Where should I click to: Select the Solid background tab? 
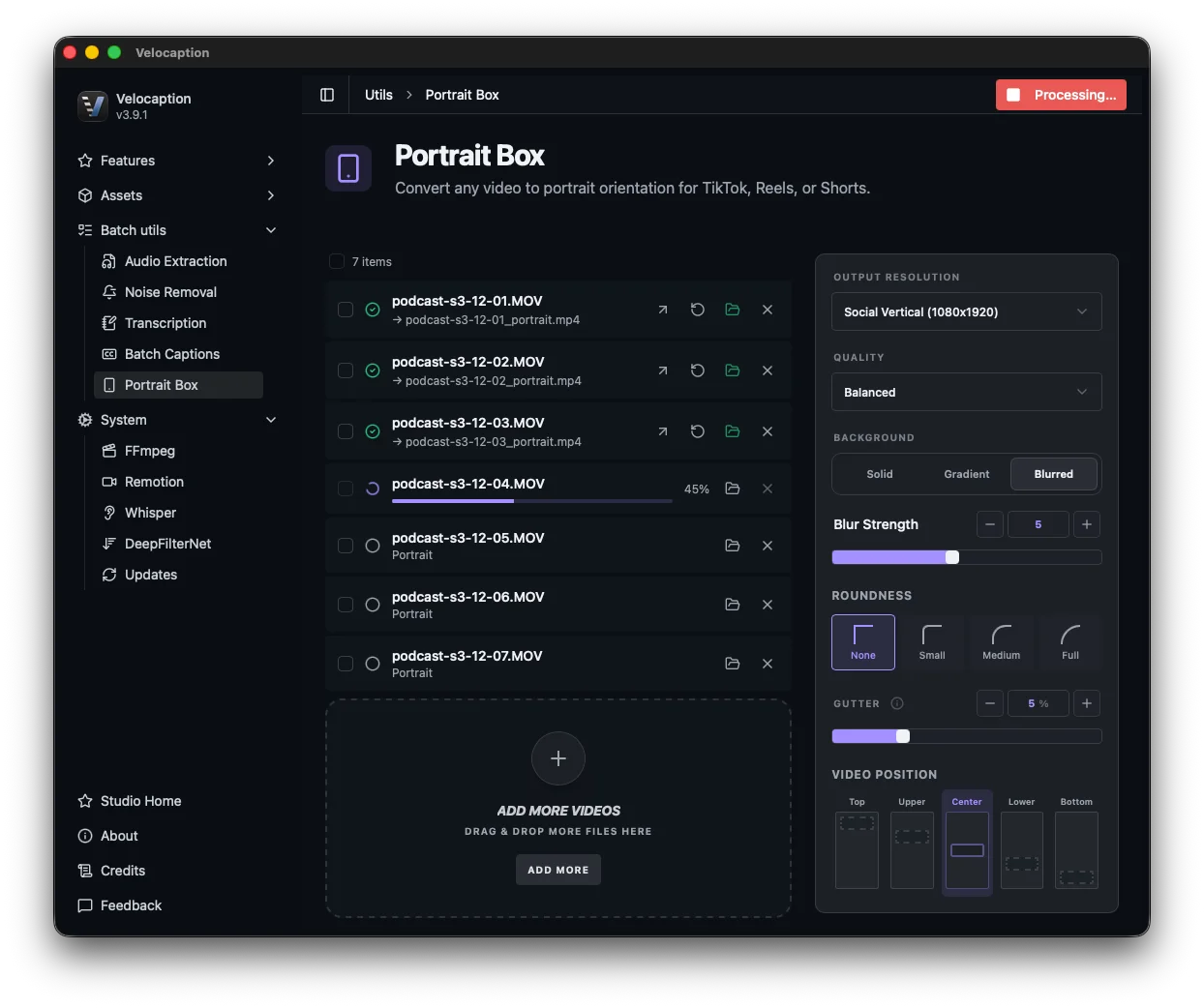880,474
